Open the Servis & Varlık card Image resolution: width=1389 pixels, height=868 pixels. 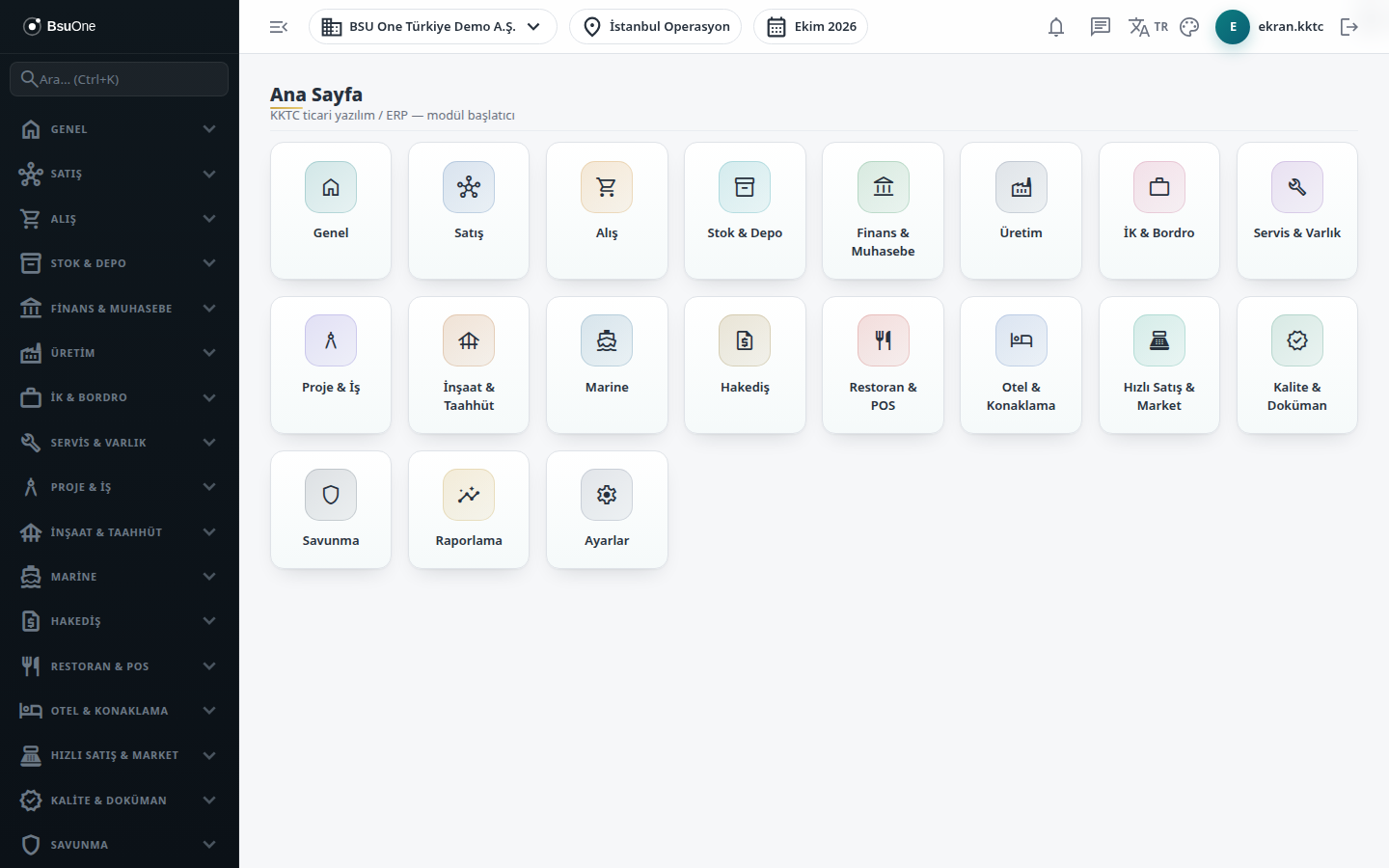(1297, 210)
